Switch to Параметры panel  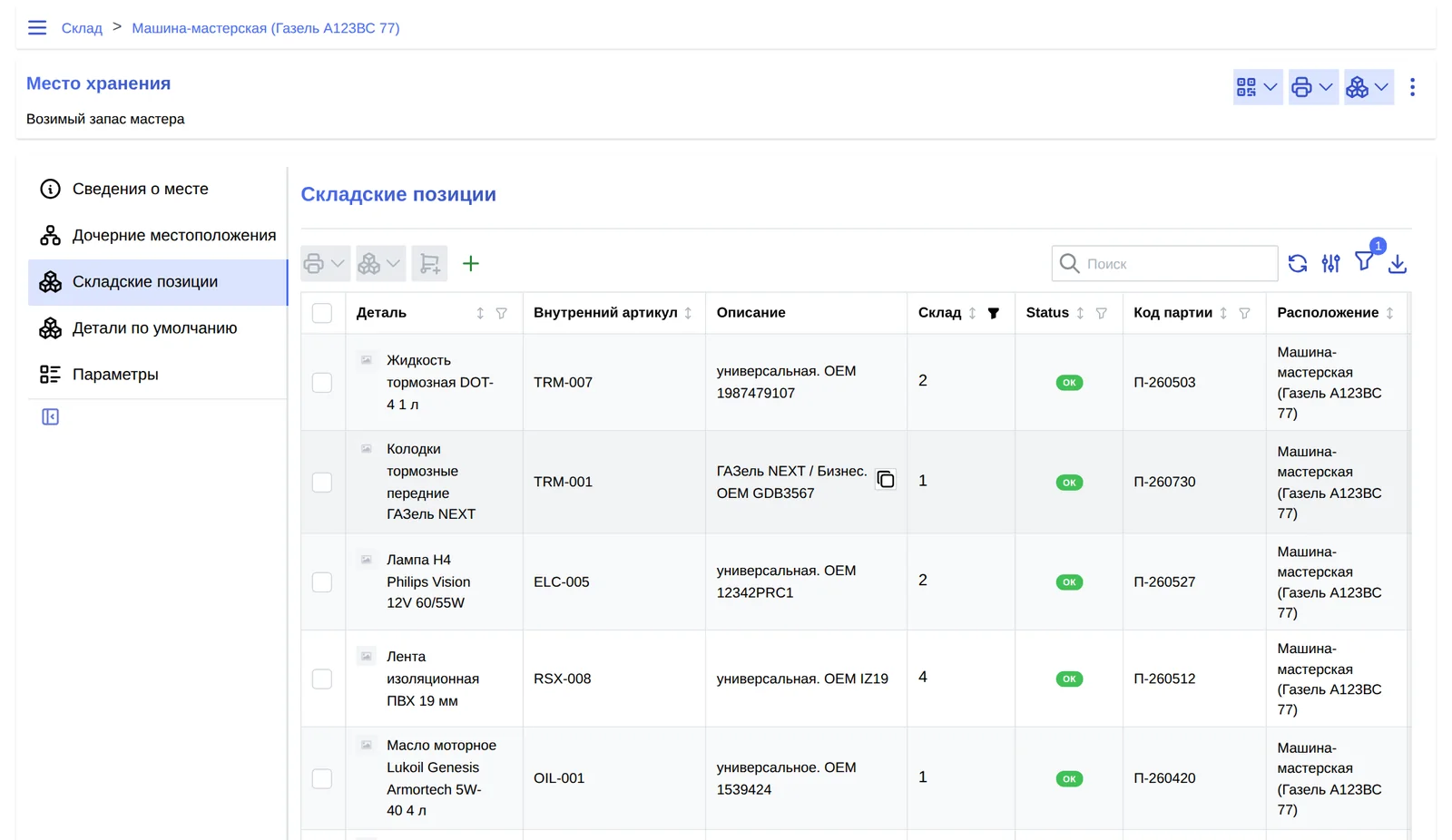(x=157, y=375)
